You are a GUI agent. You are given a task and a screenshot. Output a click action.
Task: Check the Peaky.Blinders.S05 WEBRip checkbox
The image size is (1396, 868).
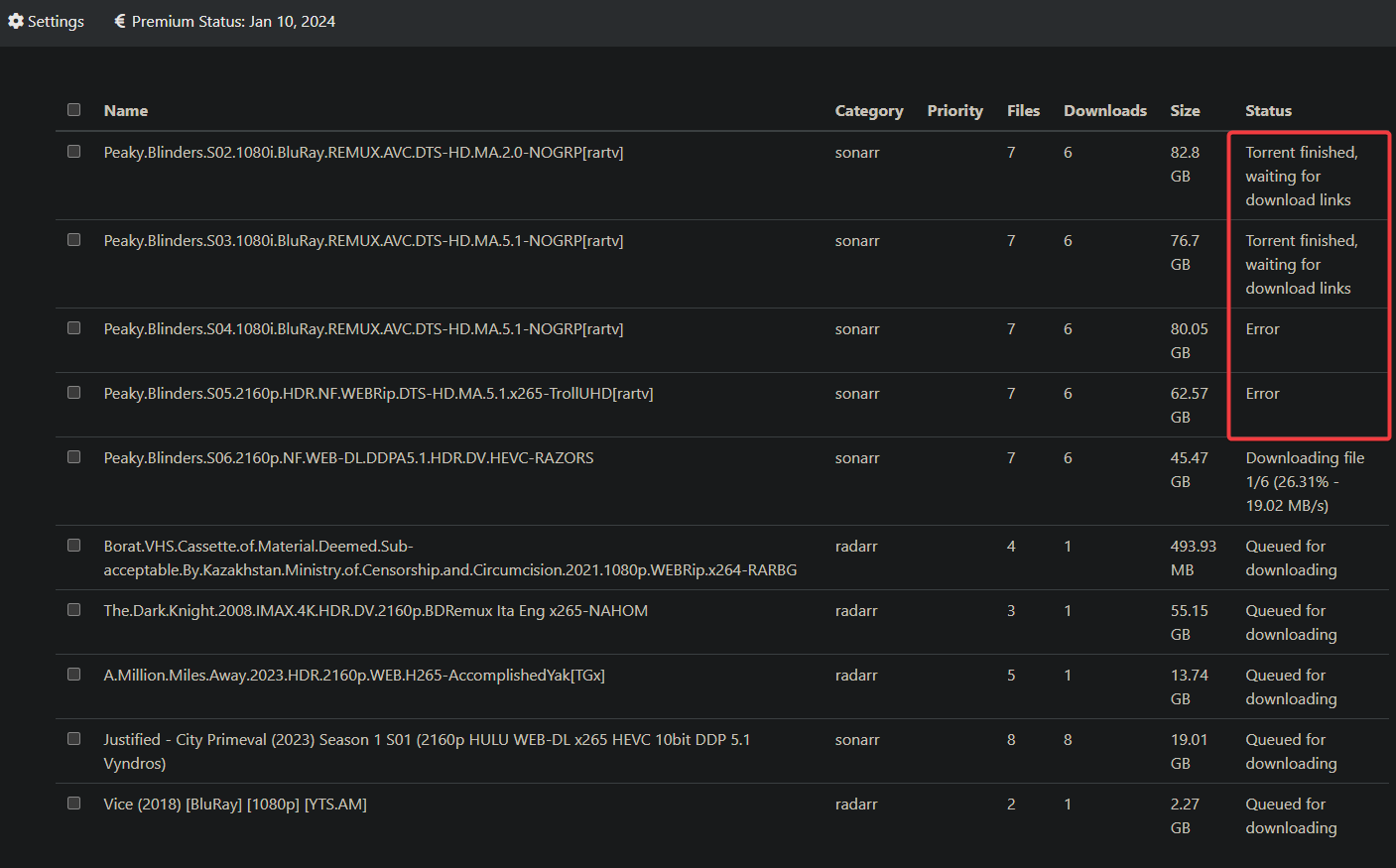tap(73, 392)
